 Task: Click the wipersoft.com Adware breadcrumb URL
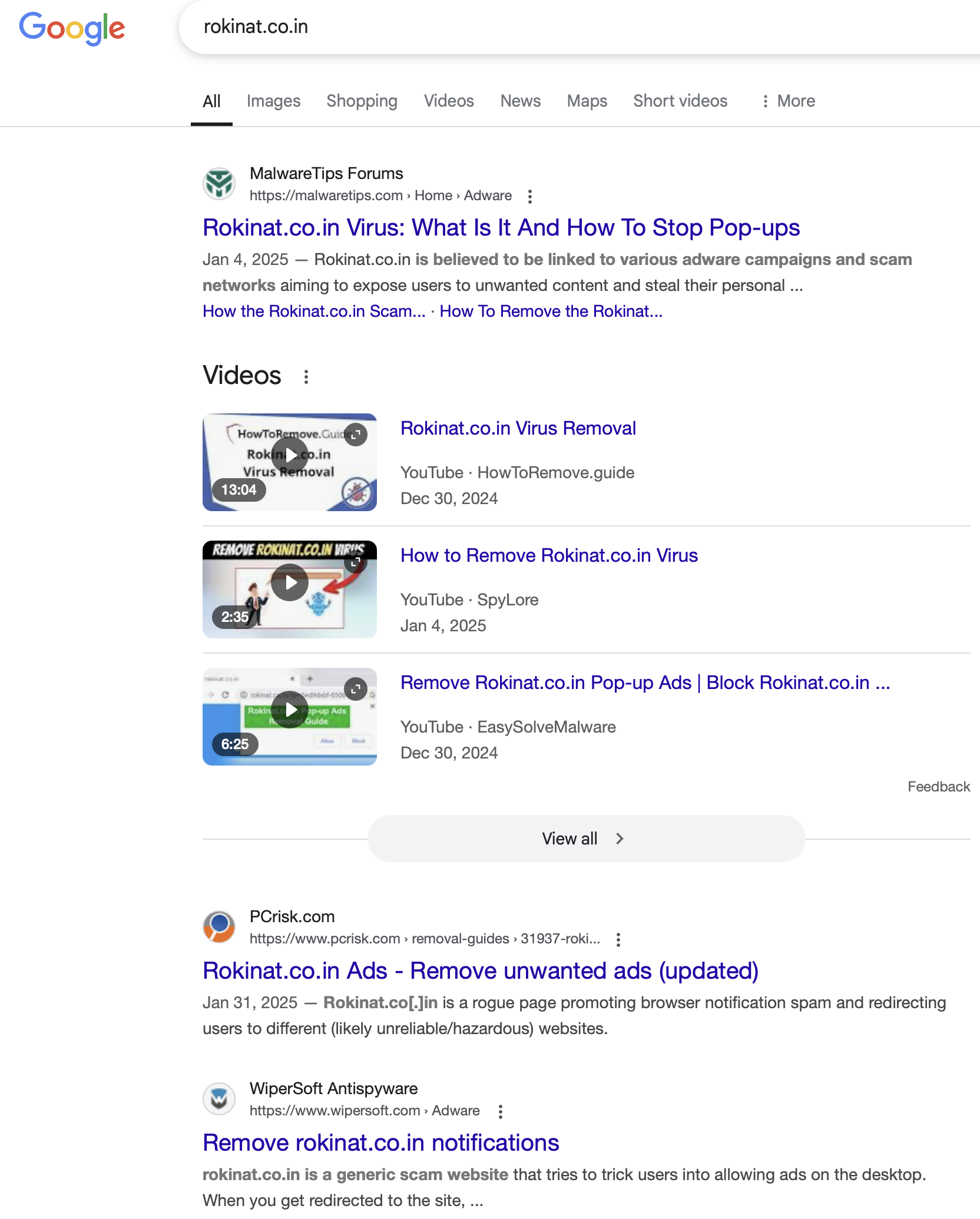click(365, 1111)
